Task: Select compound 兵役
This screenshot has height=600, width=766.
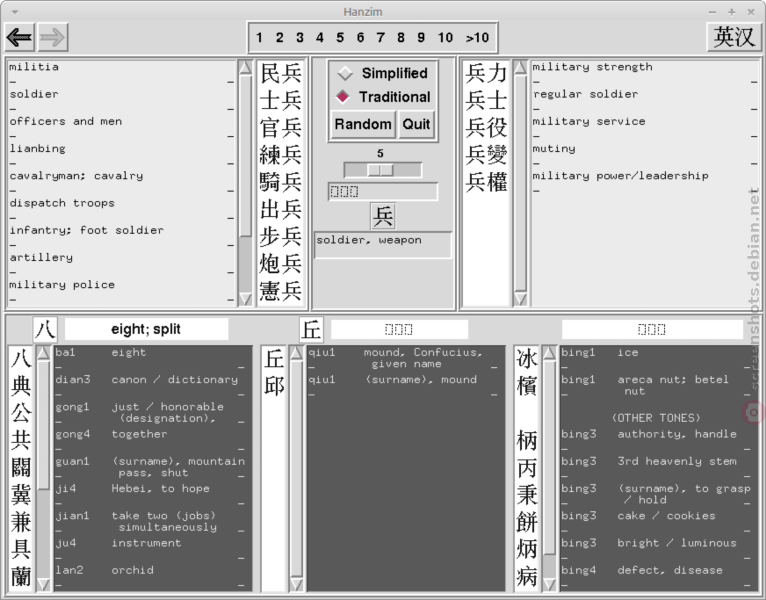Action: 486,128
